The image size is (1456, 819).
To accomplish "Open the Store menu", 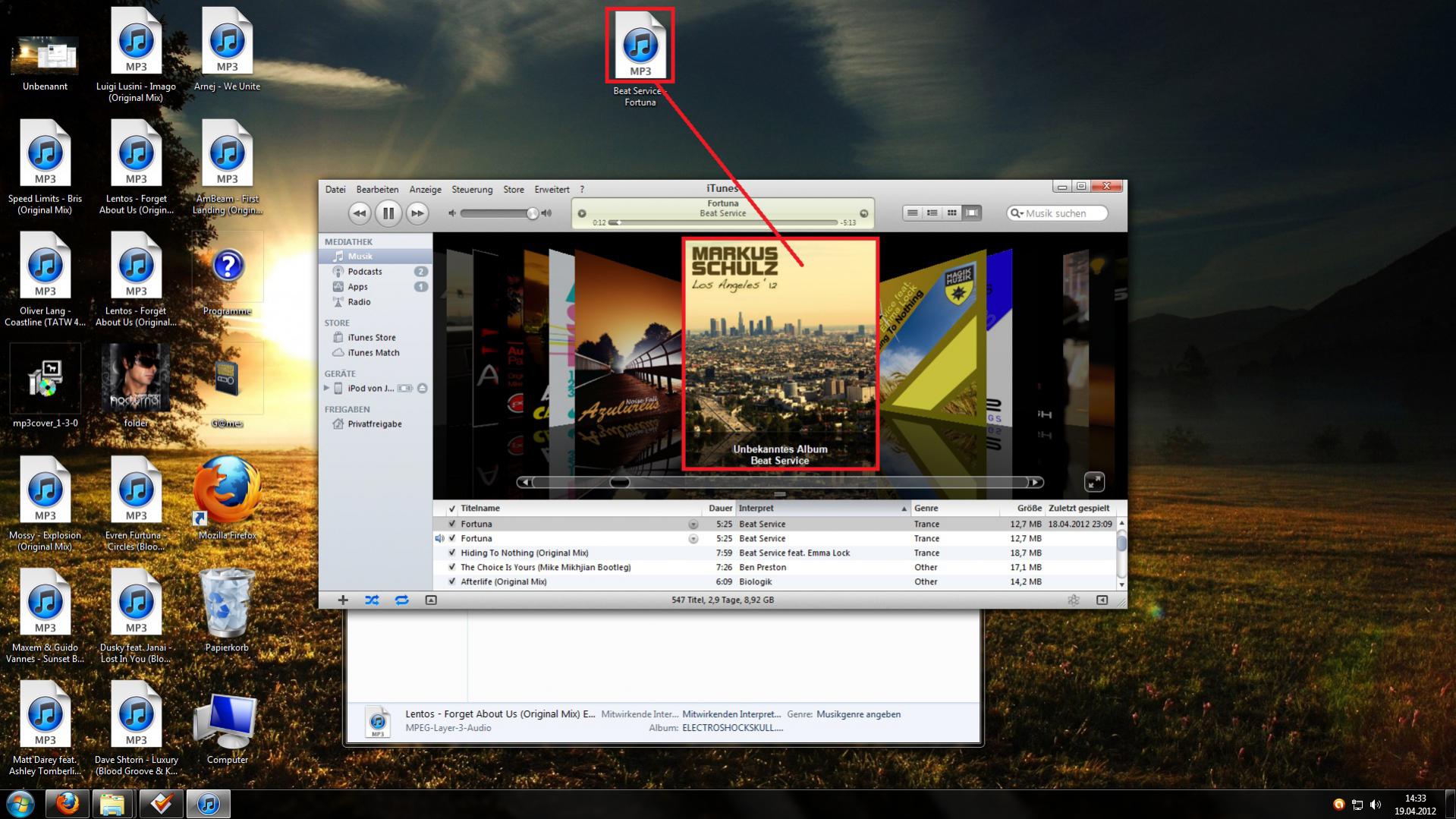I will [514, 189].
